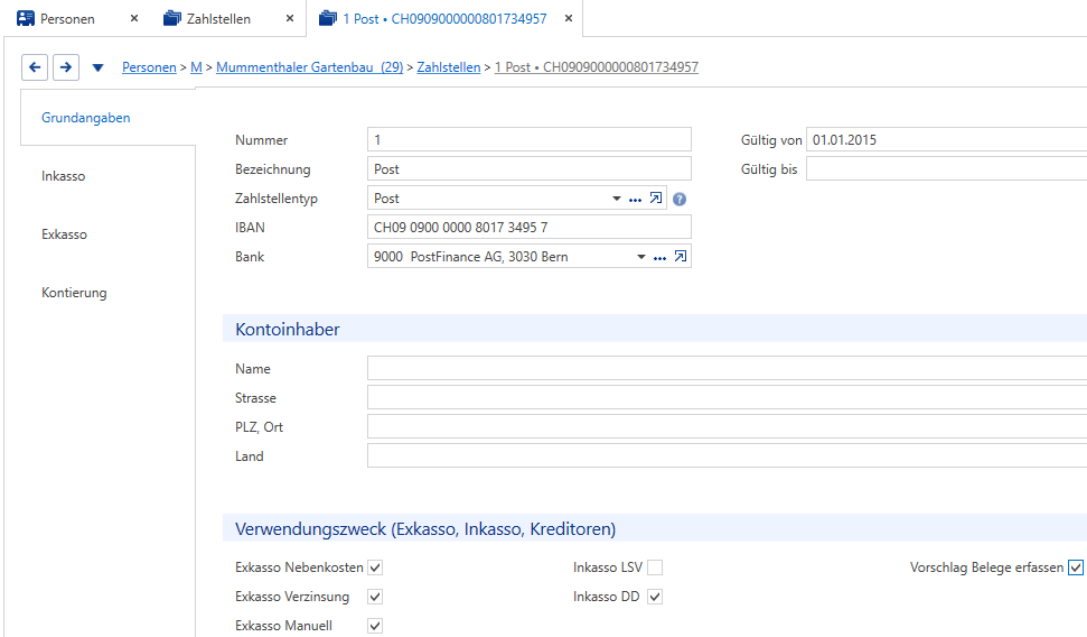Click the Zahlstellen tab folder icon
Screen dimensions: 1087x637
point(172,19)
